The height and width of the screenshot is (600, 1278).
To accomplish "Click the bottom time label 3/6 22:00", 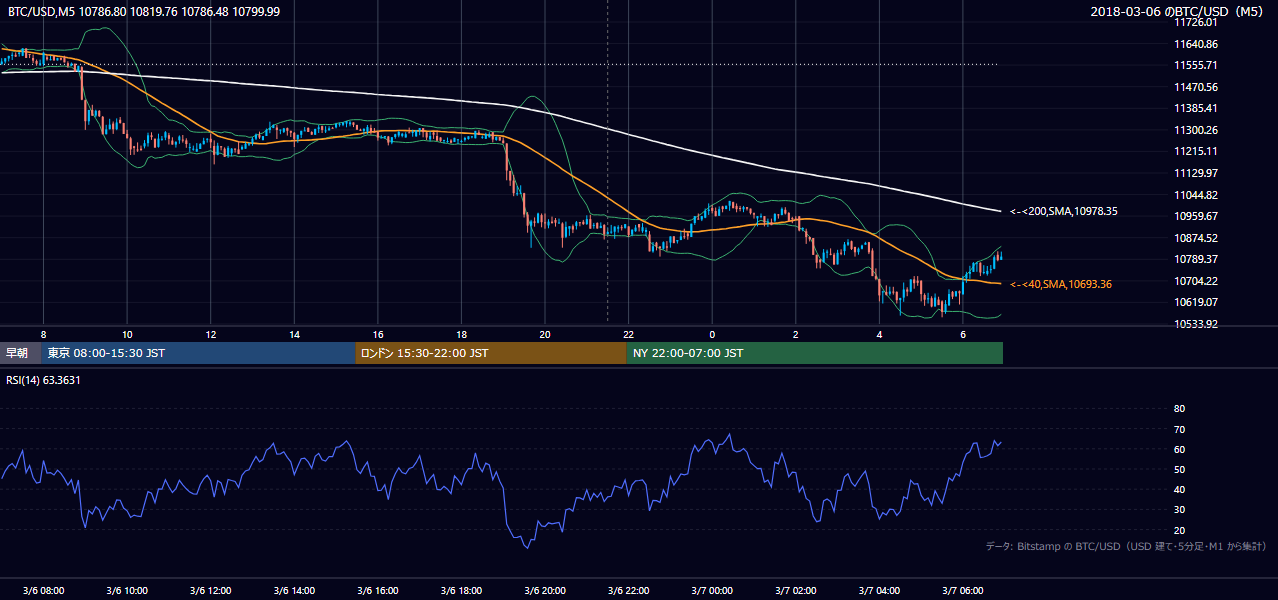I will point(629,591).
